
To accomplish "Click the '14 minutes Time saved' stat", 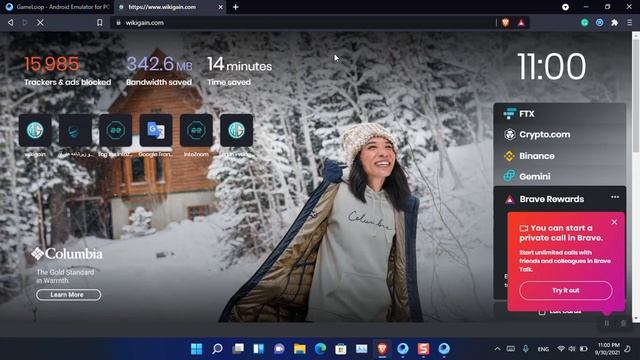I will (x=240, y=71).
